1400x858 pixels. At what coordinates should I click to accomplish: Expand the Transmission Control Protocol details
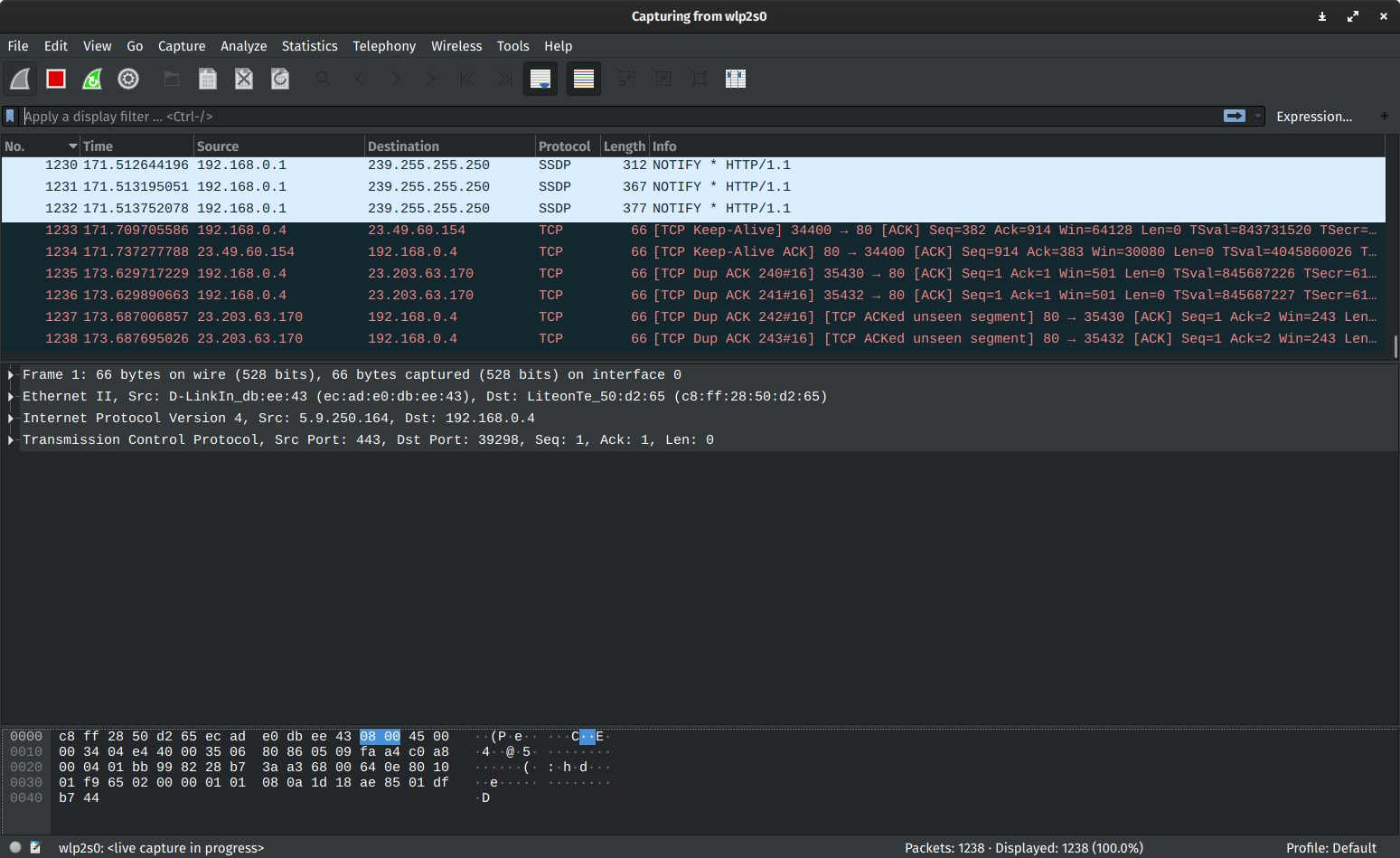point(9,439)
